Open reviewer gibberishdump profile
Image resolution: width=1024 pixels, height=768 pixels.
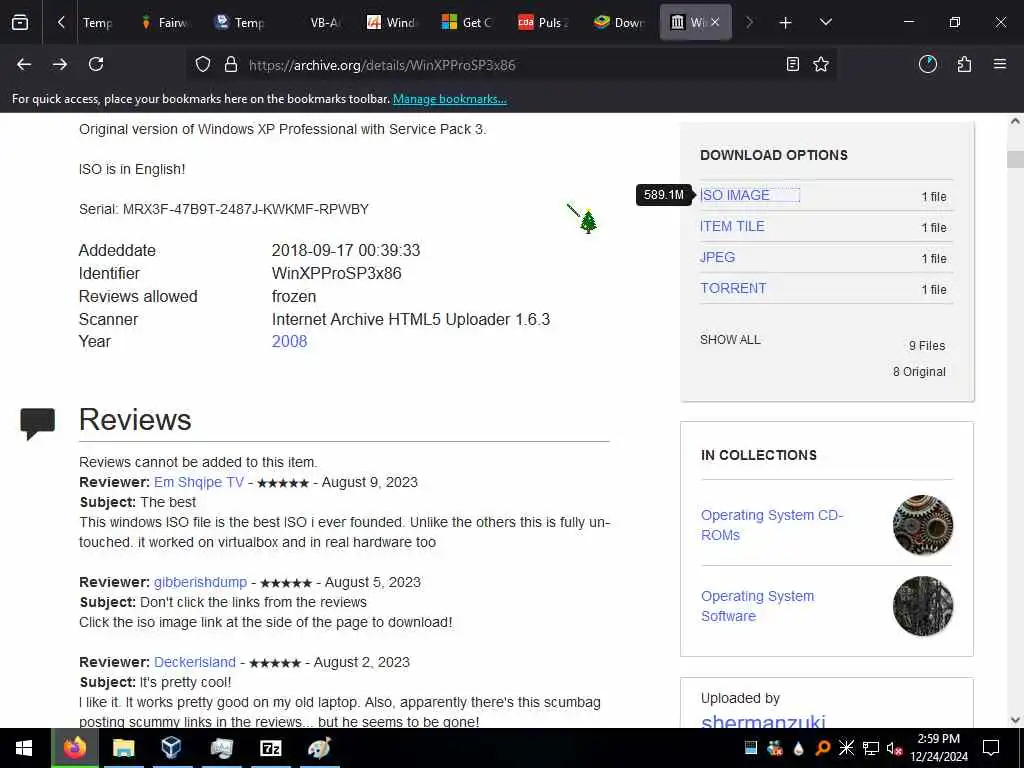point(200,582)
